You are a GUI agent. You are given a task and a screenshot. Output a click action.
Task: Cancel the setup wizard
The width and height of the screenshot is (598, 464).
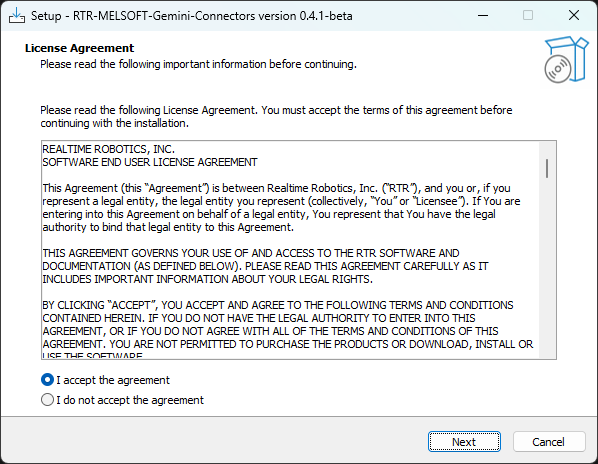(x=548, y=442)
